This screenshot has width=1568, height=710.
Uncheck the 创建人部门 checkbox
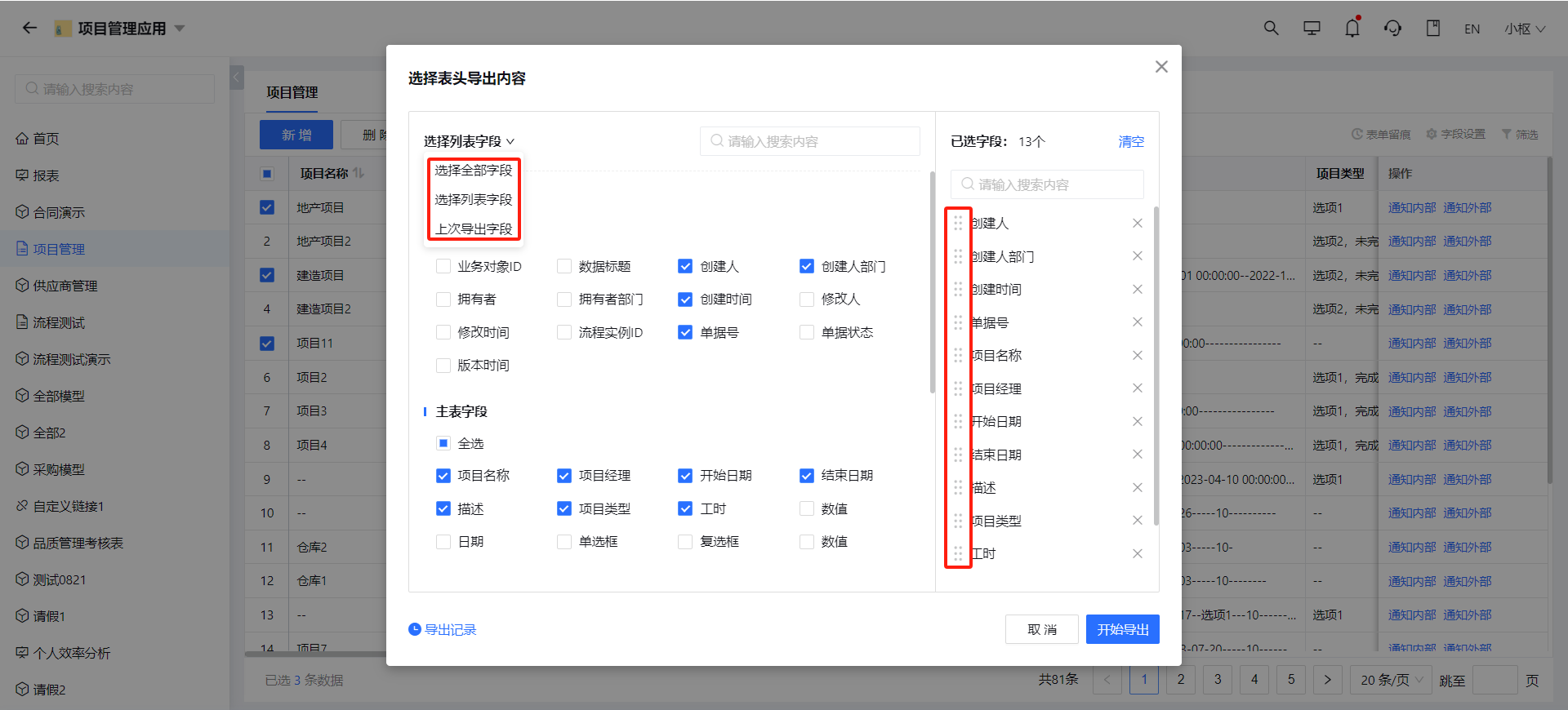click(807, 266)
